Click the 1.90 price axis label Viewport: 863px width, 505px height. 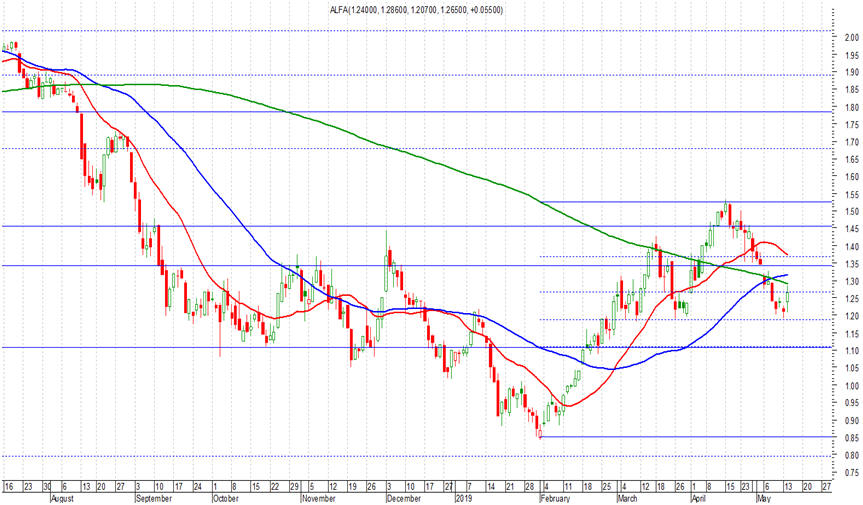tap(852, 73)
